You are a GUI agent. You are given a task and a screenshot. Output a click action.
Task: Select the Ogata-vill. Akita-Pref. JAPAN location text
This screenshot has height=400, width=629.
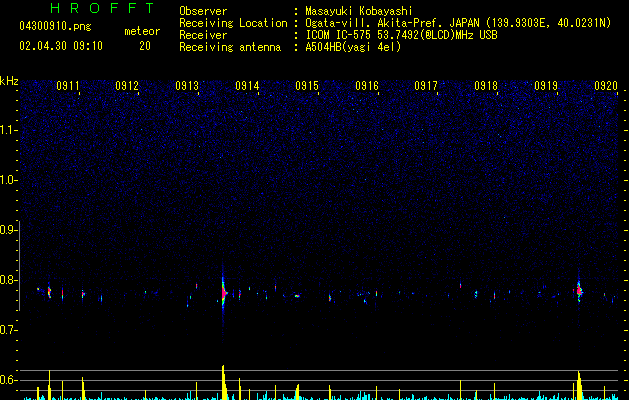point(458,23)
